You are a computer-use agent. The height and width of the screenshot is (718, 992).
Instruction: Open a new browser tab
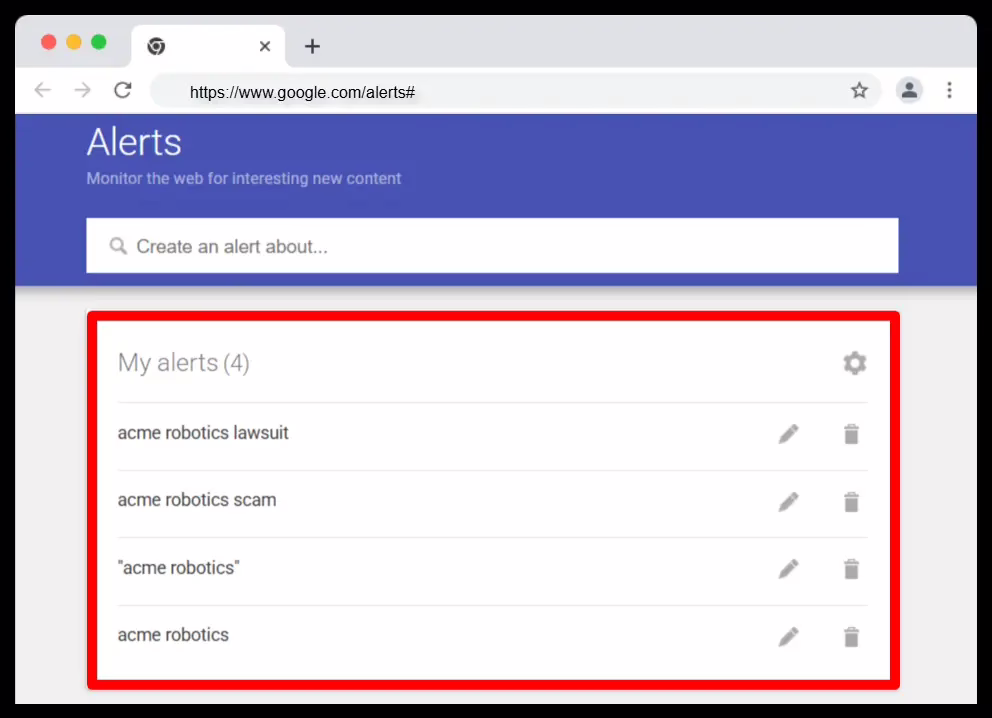(x=312, y=46)
